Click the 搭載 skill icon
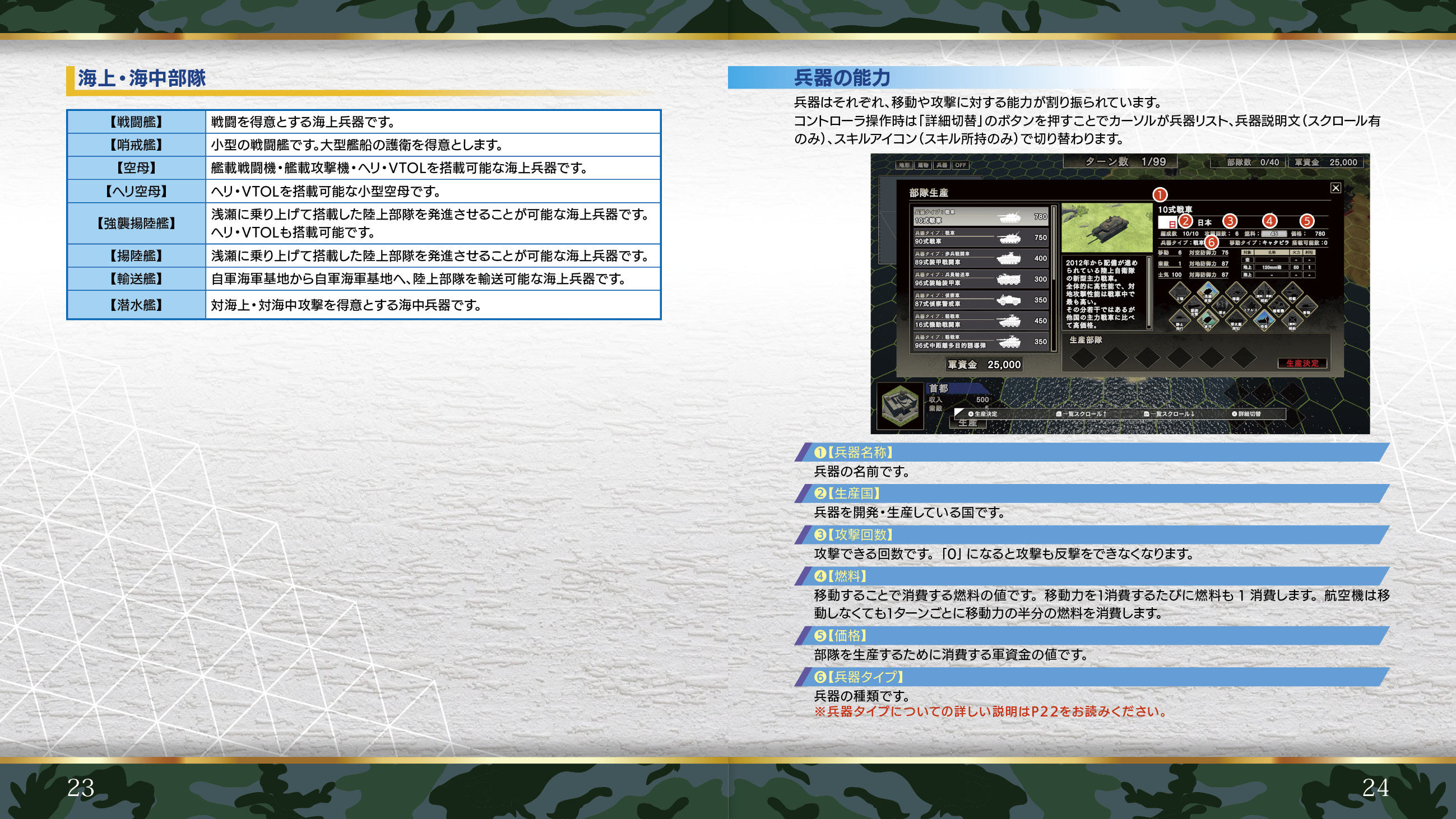Screen dimensions: 1456x819 tap(1293, 292)
